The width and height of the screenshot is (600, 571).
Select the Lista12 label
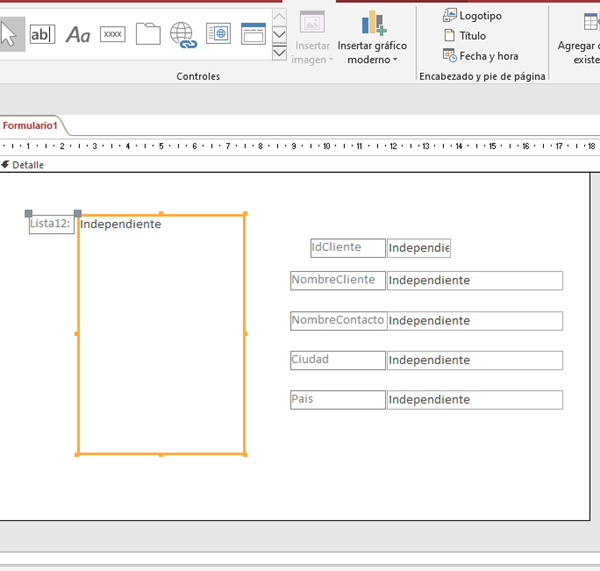(50, 224)
